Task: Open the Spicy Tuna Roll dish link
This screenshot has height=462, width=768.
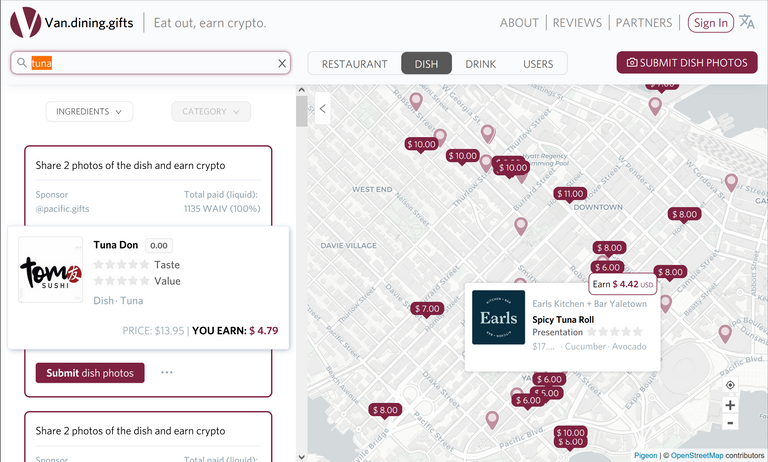Action: point(563,319)
